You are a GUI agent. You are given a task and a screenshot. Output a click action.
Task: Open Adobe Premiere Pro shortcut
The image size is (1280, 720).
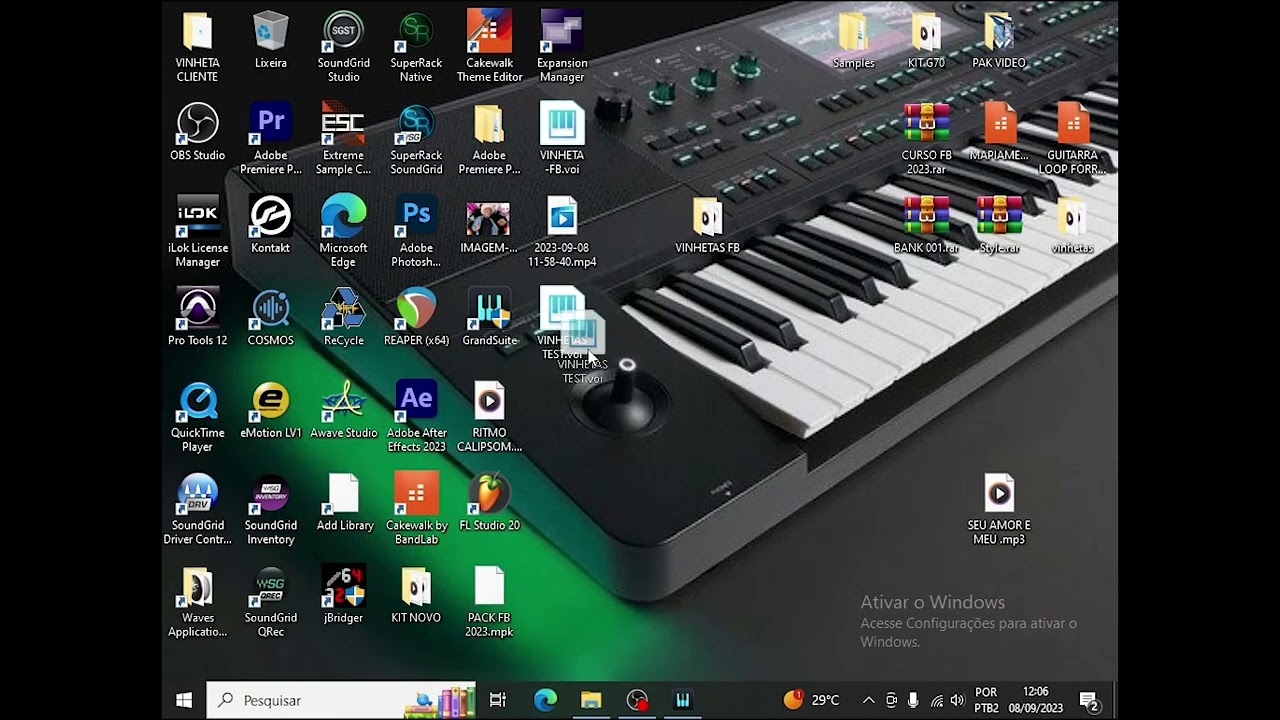pyautogui.click(x=270, y=139)
